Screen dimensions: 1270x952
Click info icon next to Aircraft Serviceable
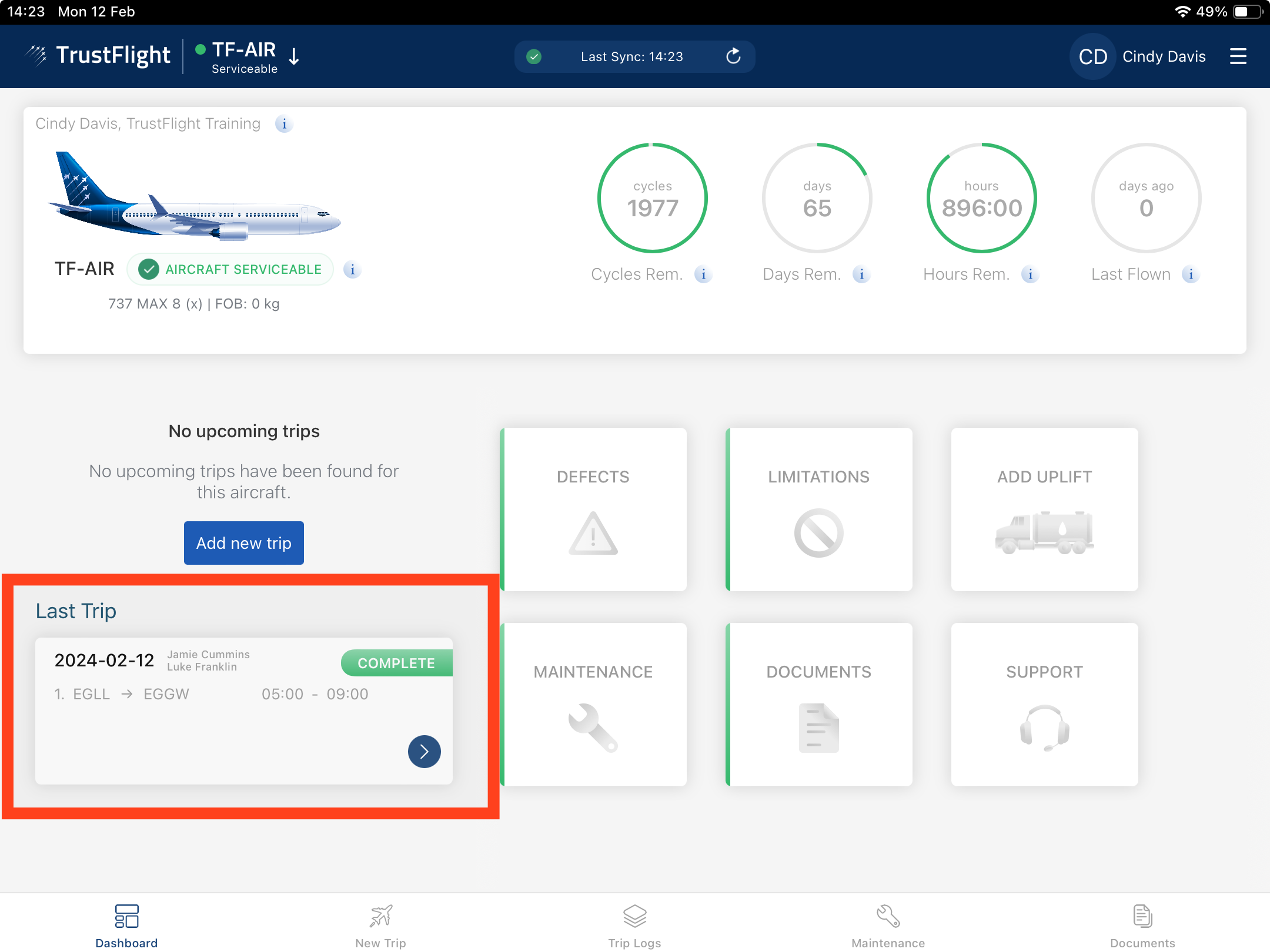pyautogui.click(x=352, y=270)
